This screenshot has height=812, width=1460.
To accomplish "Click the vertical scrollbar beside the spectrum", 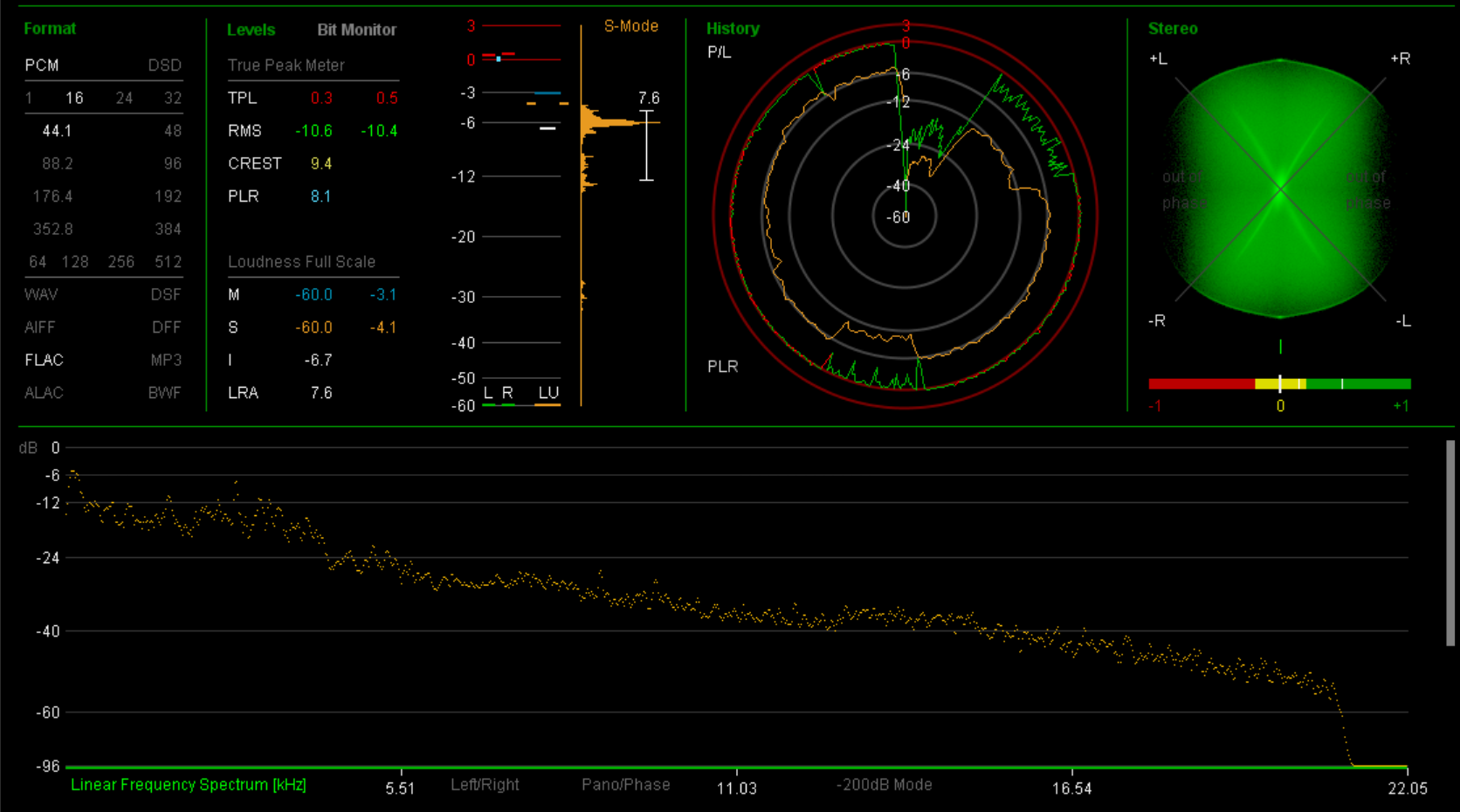I will pos(1450,543).
